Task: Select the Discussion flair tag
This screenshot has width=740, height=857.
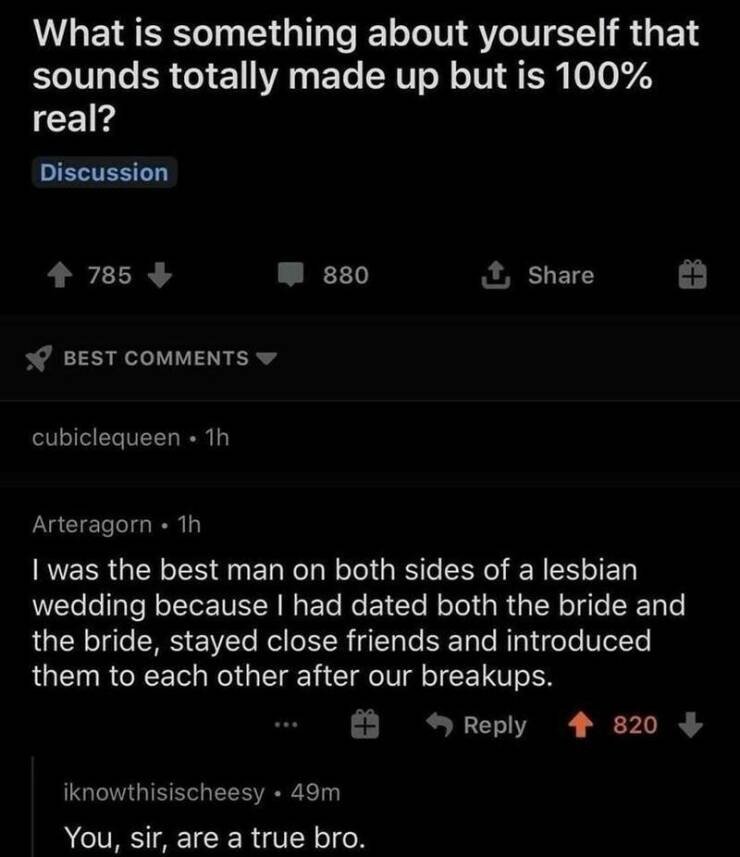Action: coord(104,172)
